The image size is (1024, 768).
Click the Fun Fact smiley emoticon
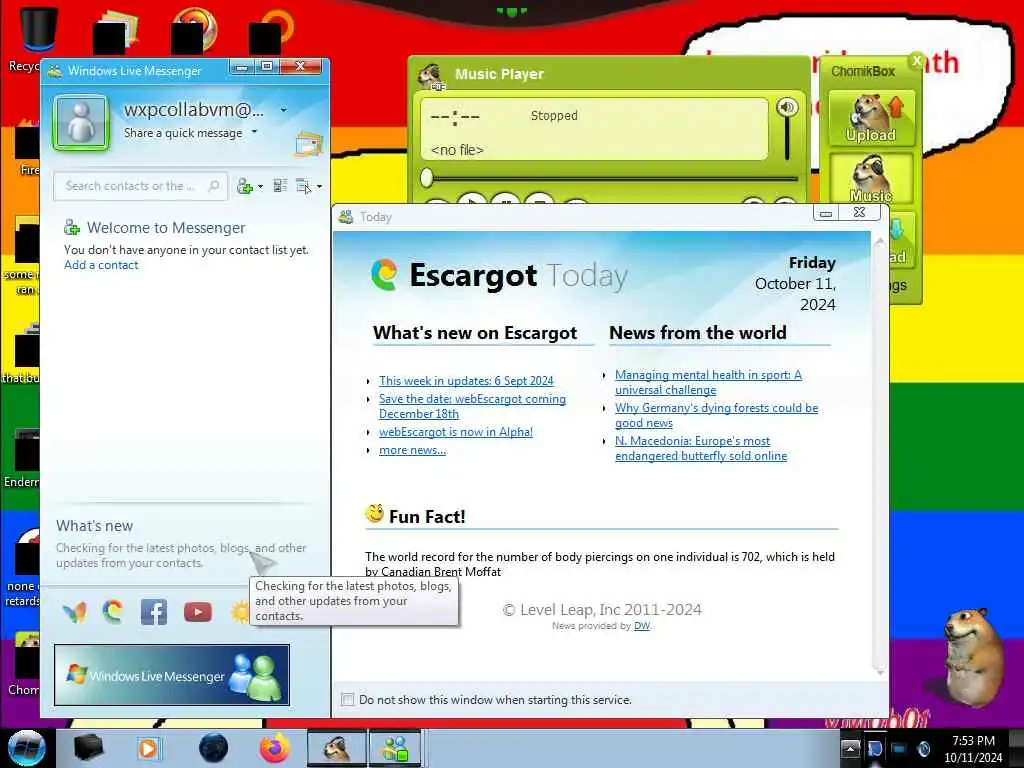coord(374,514)
